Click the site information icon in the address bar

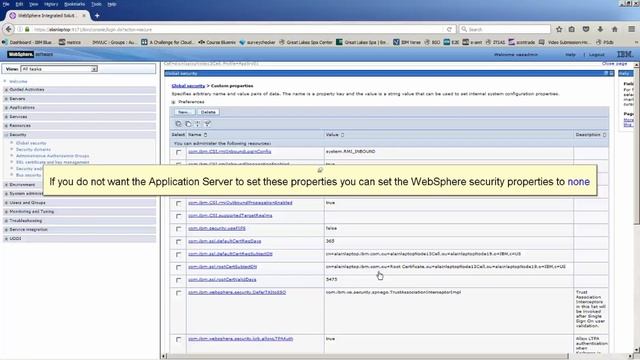(20, 29)
